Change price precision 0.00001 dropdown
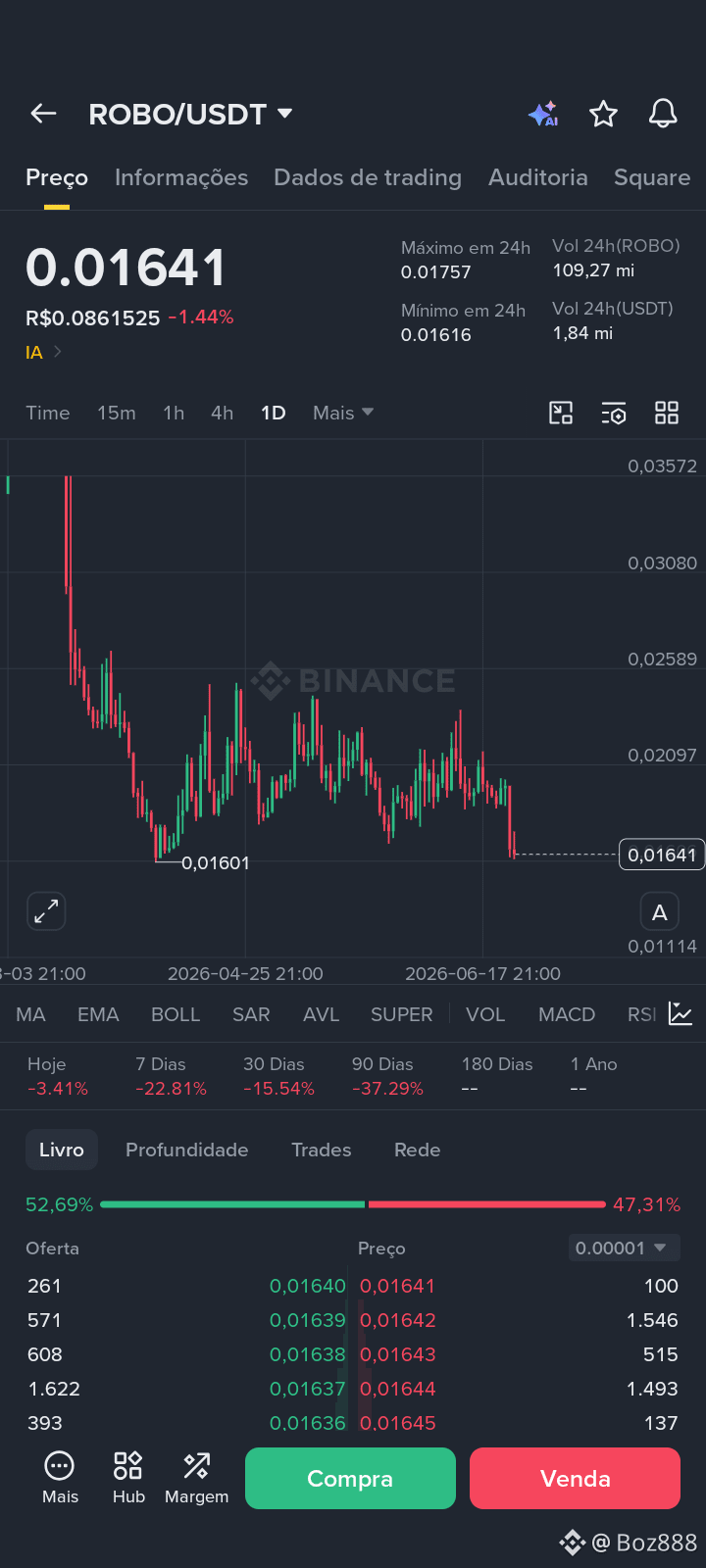 click(624, 1248)
